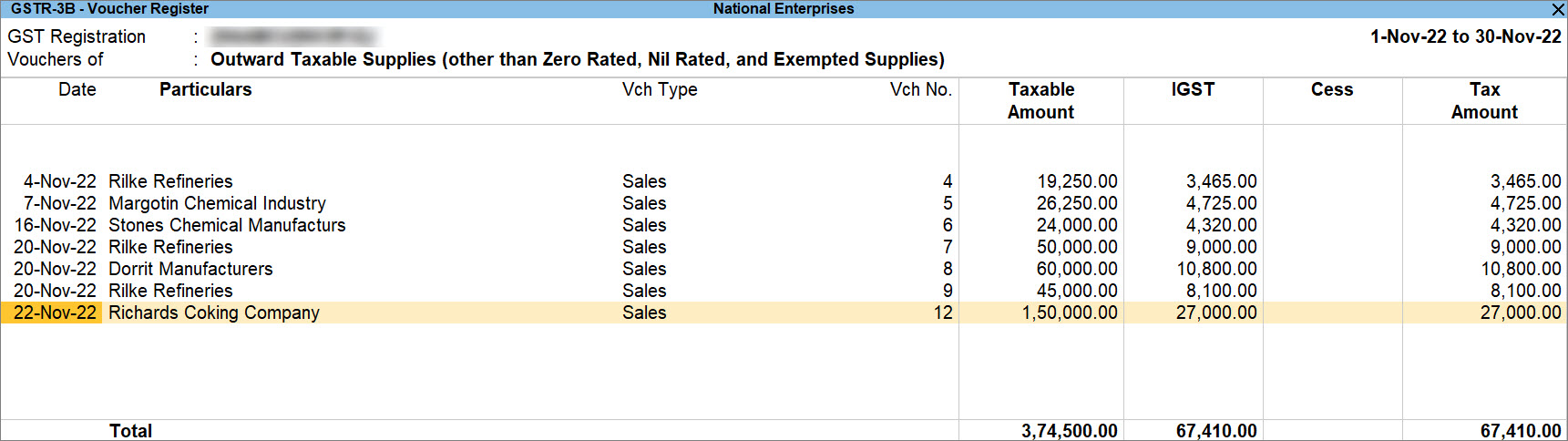Click IGST value 10,800.00 in IGST column
This screenshot has height=441, width=1568.
(1217, 269)
